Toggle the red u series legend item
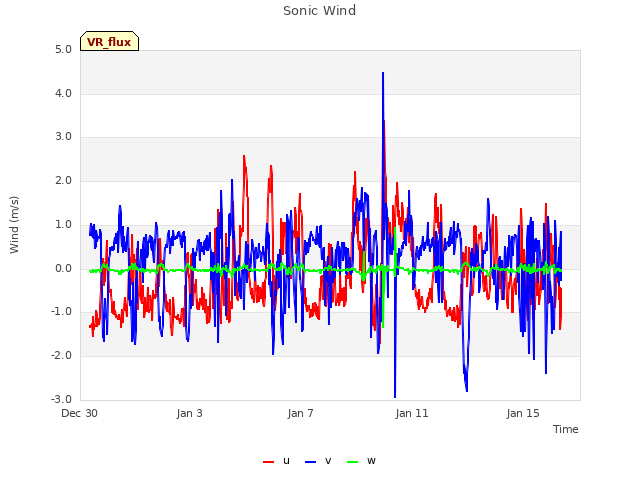This screenshot has height=480, width=640. pos(277,461)
